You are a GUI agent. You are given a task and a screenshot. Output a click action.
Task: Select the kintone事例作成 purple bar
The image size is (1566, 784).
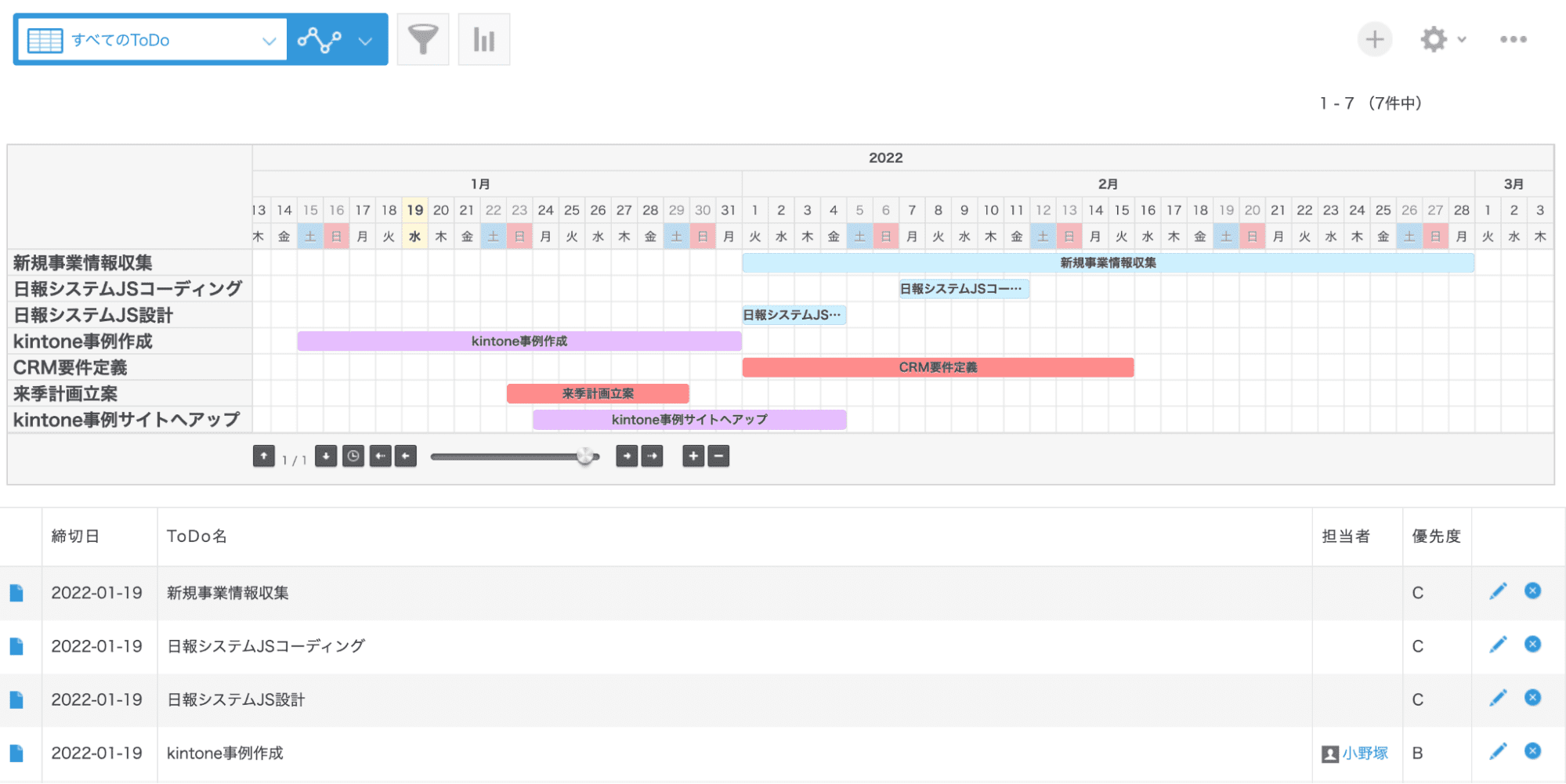pyautogui.click(x=519, y=341)
